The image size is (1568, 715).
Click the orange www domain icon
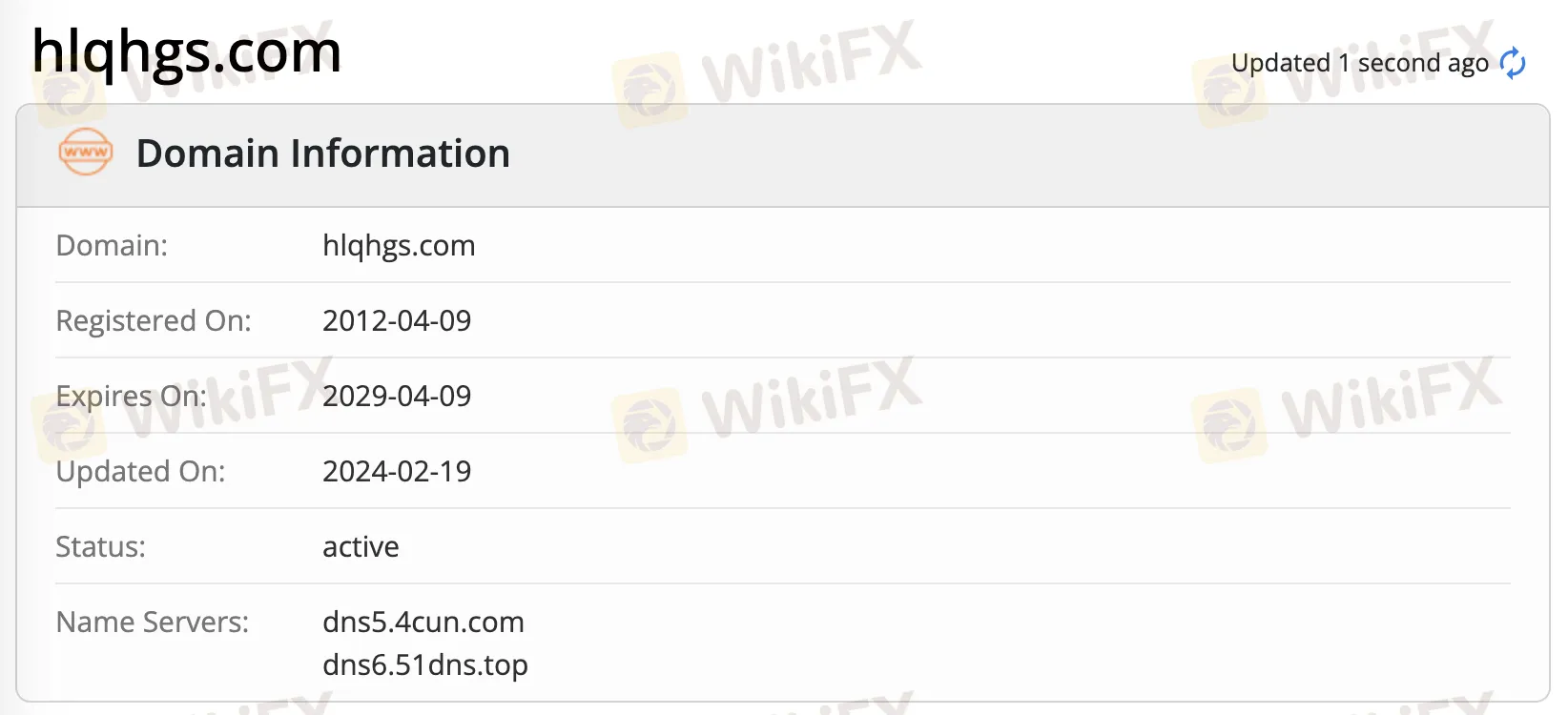86,153
